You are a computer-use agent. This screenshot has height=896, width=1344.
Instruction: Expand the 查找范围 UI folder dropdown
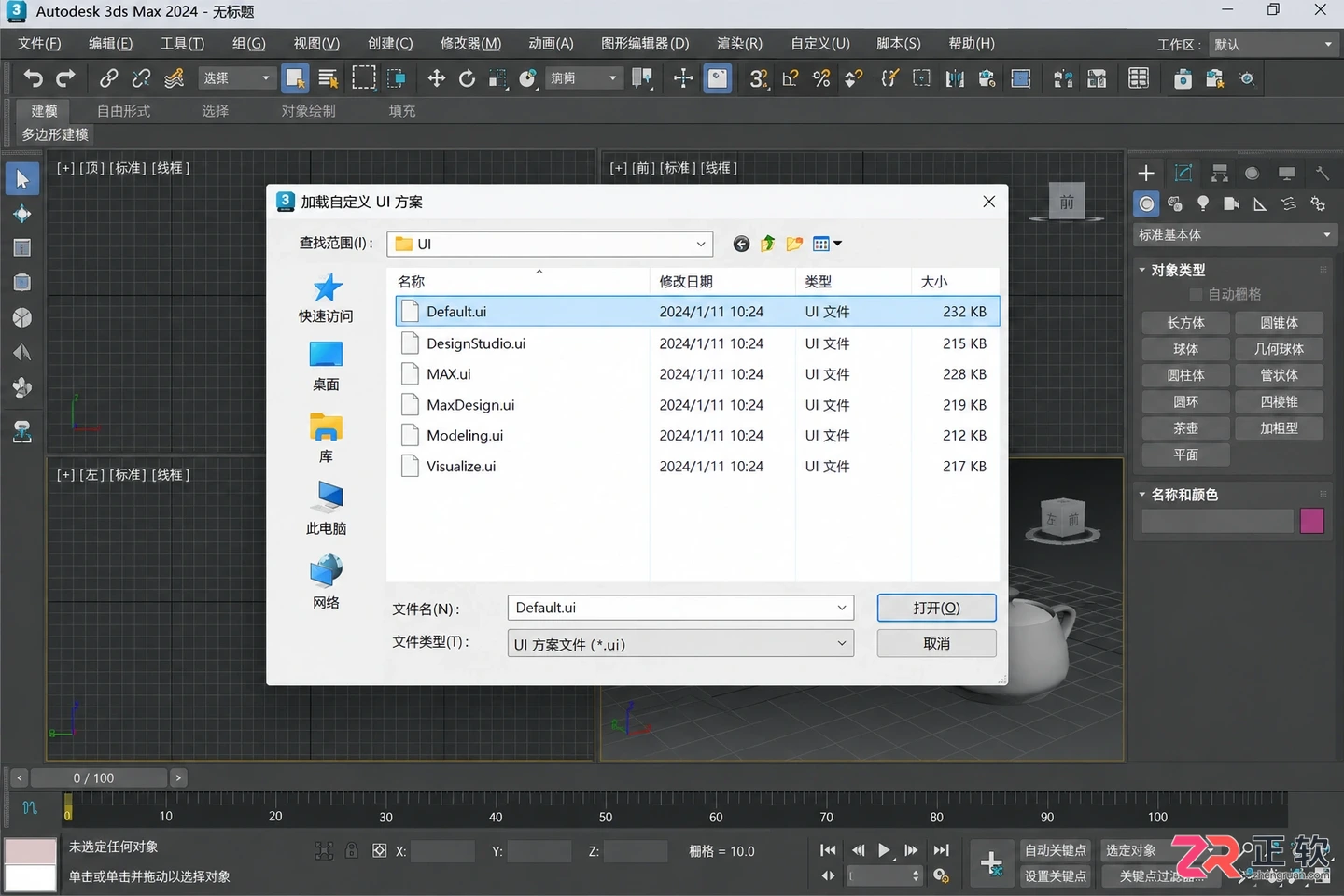click(701, 244)
